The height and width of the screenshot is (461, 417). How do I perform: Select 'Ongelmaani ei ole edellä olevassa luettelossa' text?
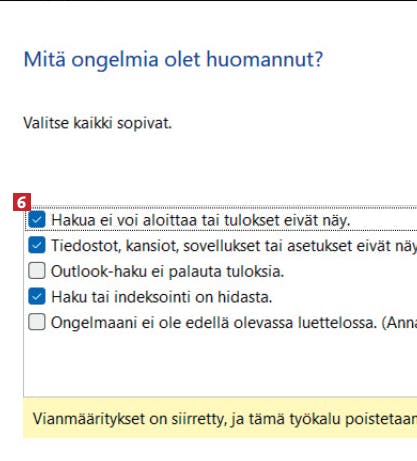pos(214,323)
